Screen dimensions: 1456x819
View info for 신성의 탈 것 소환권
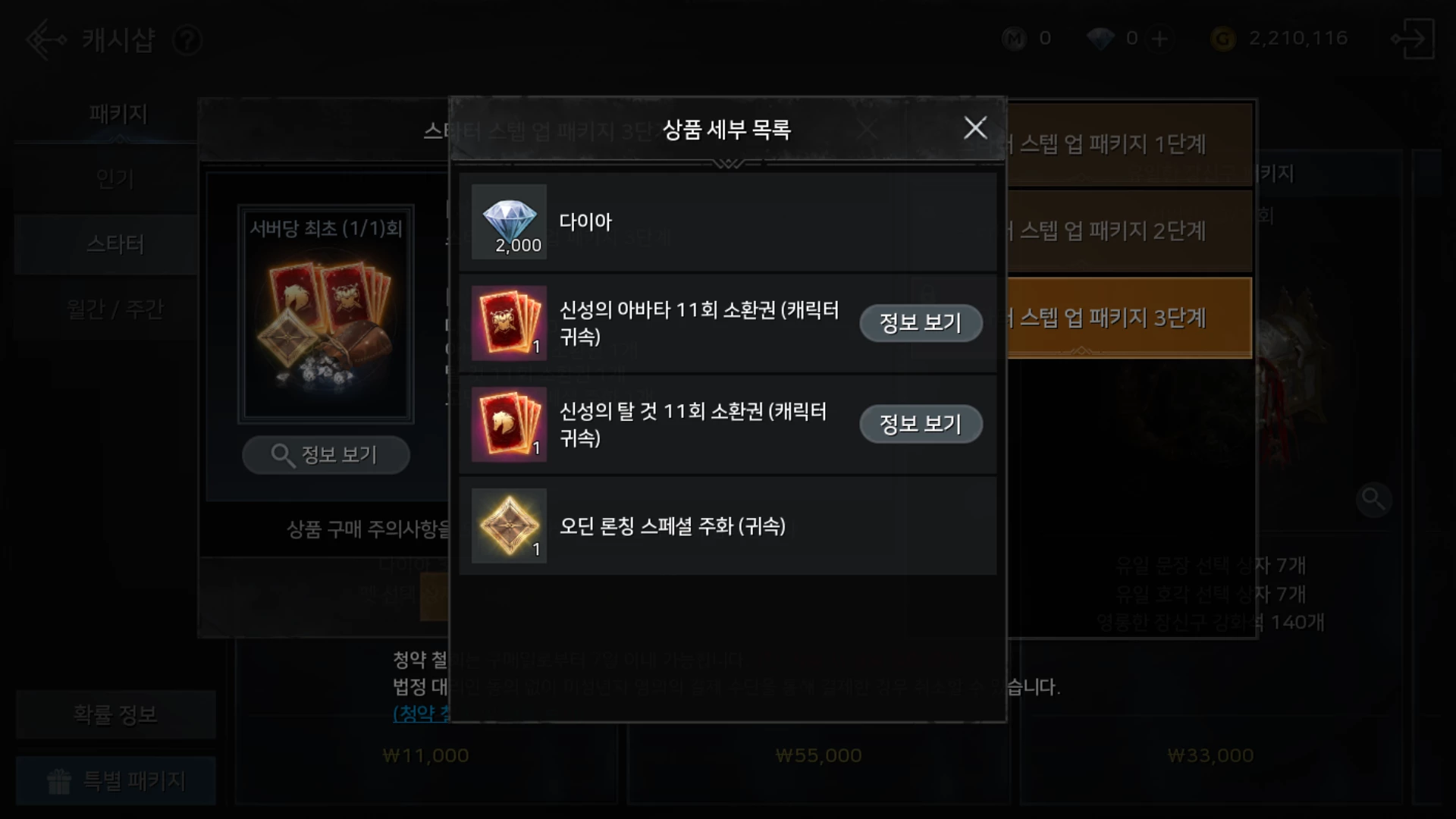[921, 424]
